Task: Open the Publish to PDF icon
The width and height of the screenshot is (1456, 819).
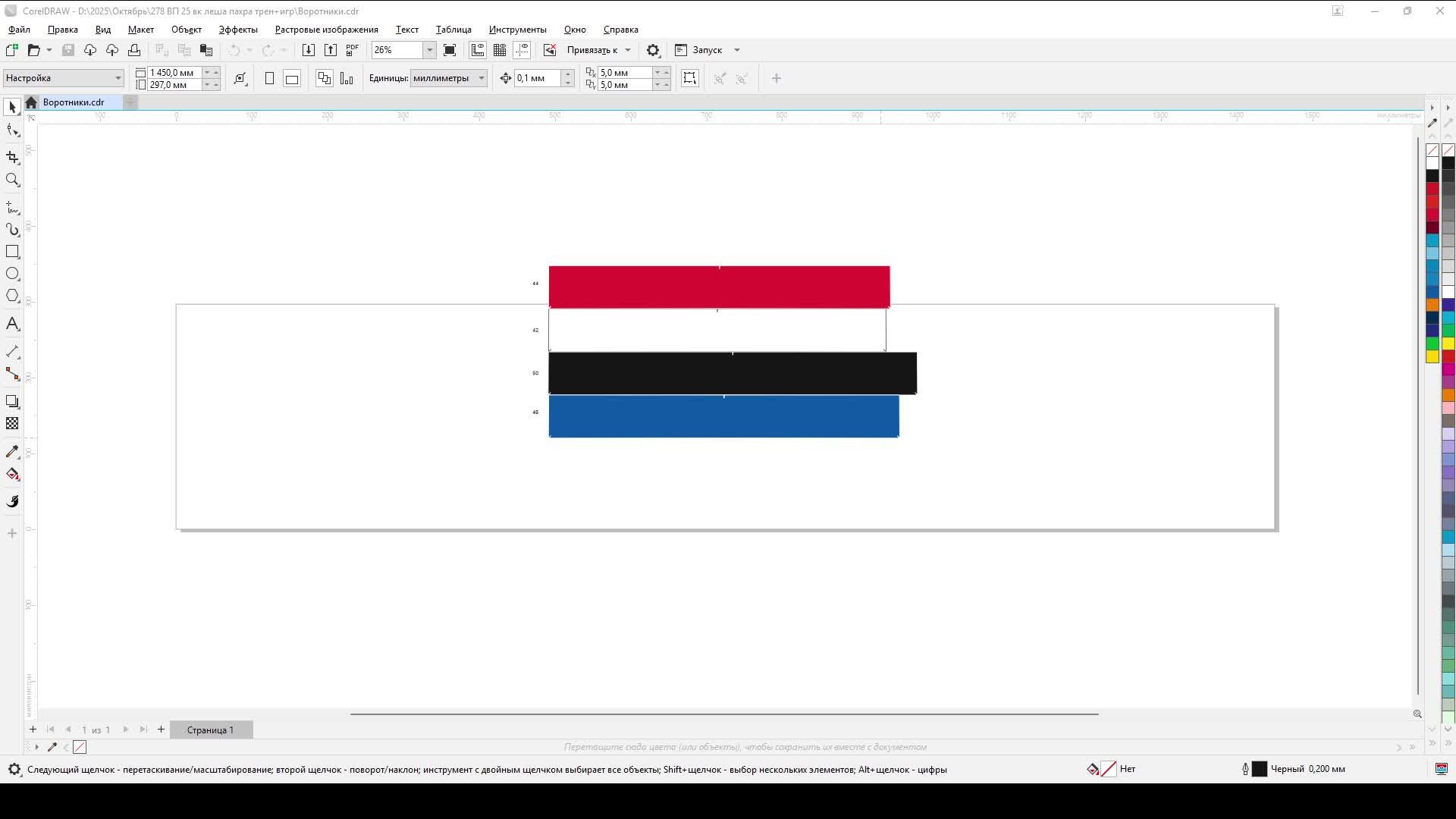Action: point(352,49)
